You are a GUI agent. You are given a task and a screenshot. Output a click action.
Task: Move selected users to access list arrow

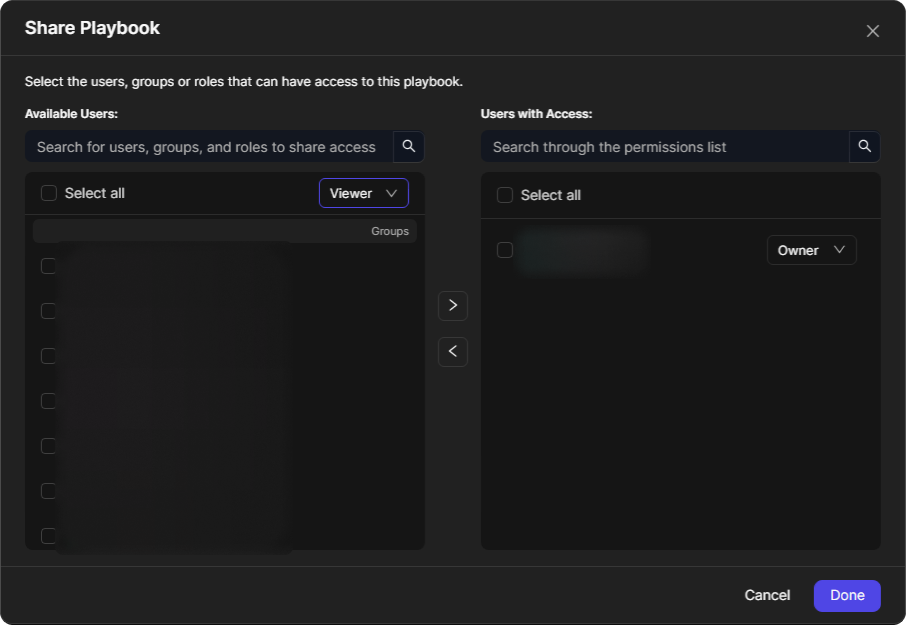click(x=452, y=306)
